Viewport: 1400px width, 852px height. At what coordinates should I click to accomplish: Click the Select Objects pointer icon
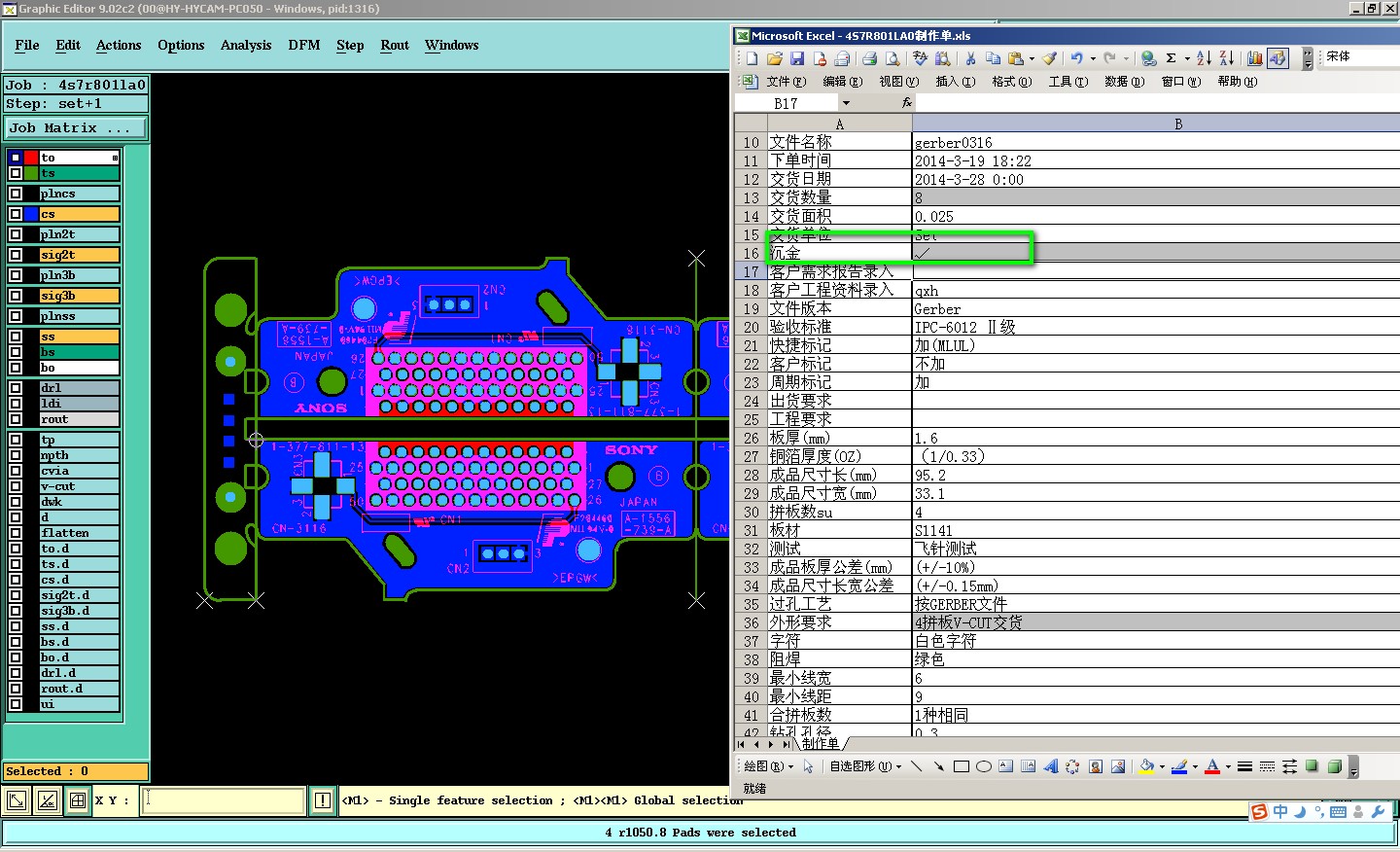coord(808,766)
